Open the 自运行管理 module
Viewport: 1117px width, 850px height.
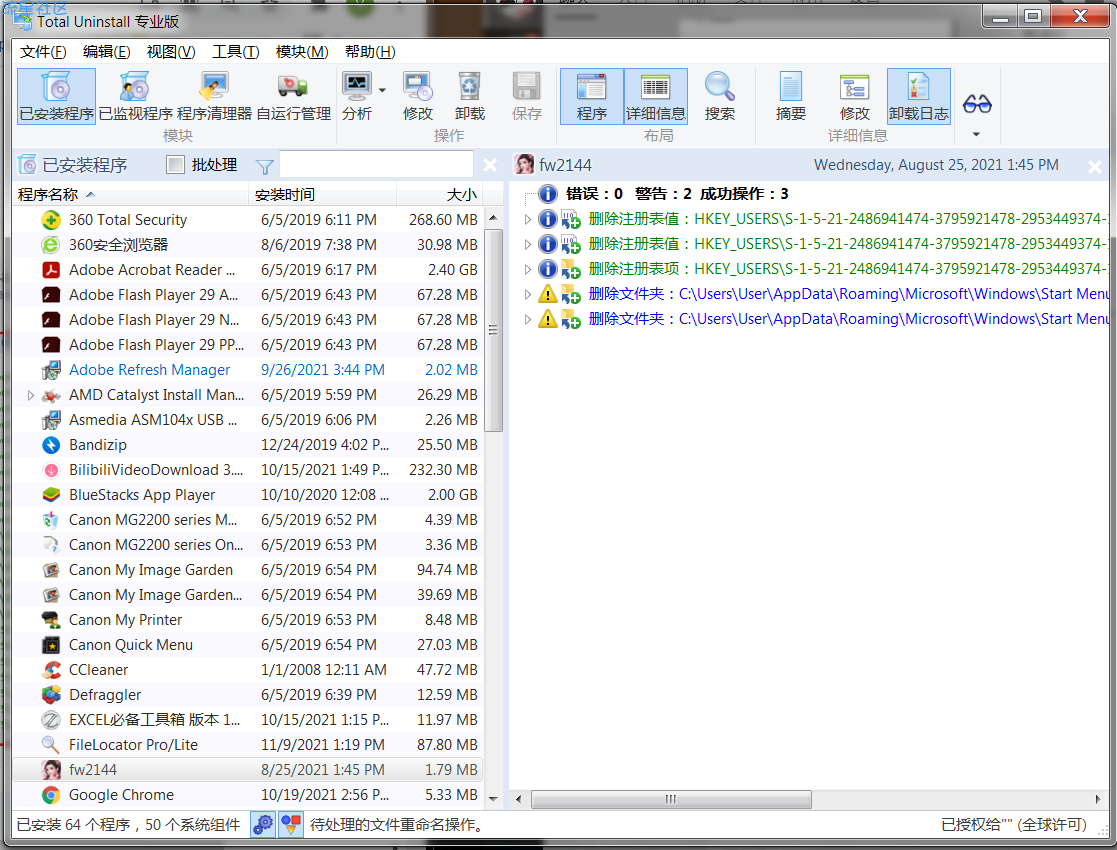click(293, 96)
